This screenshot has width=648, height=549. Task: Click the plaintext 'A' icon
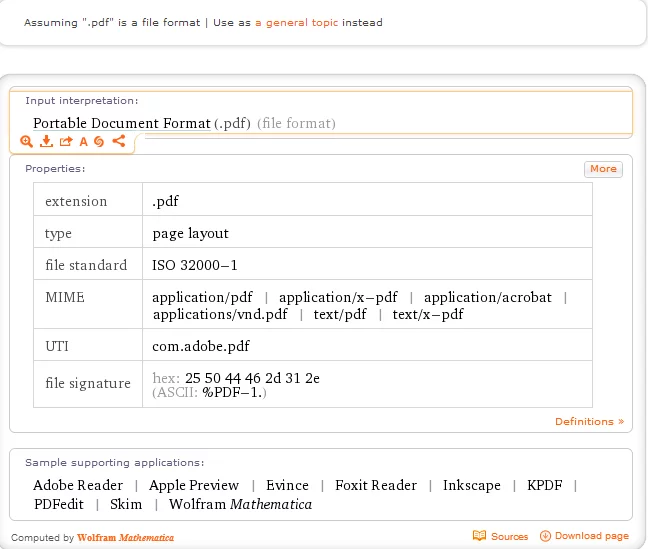click(84, 142)
